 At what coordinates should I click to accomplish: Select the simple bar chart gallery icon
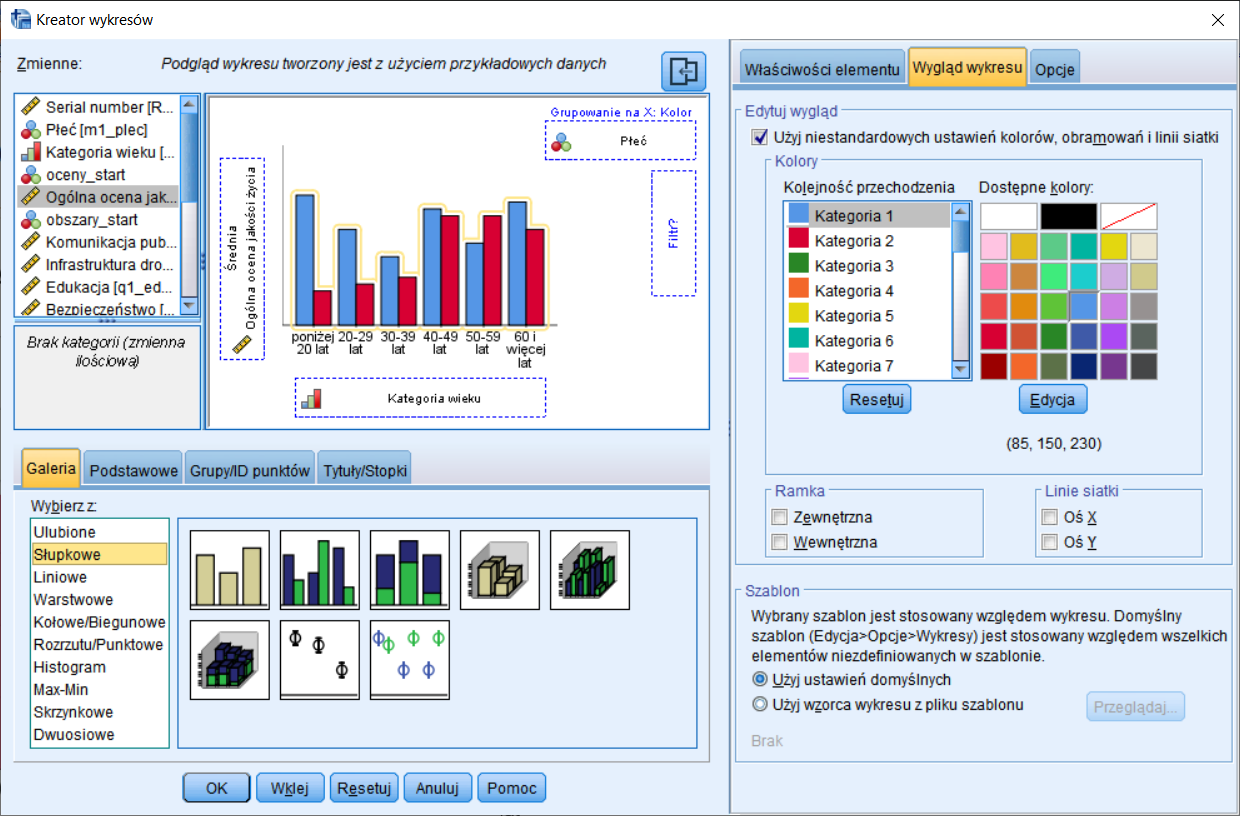(x=229, y=570)
